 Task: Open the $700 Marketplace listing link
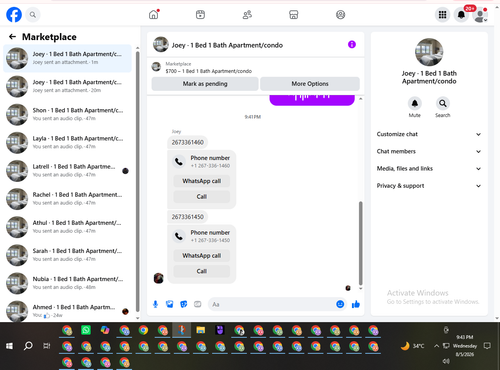(x=209, y=71)
